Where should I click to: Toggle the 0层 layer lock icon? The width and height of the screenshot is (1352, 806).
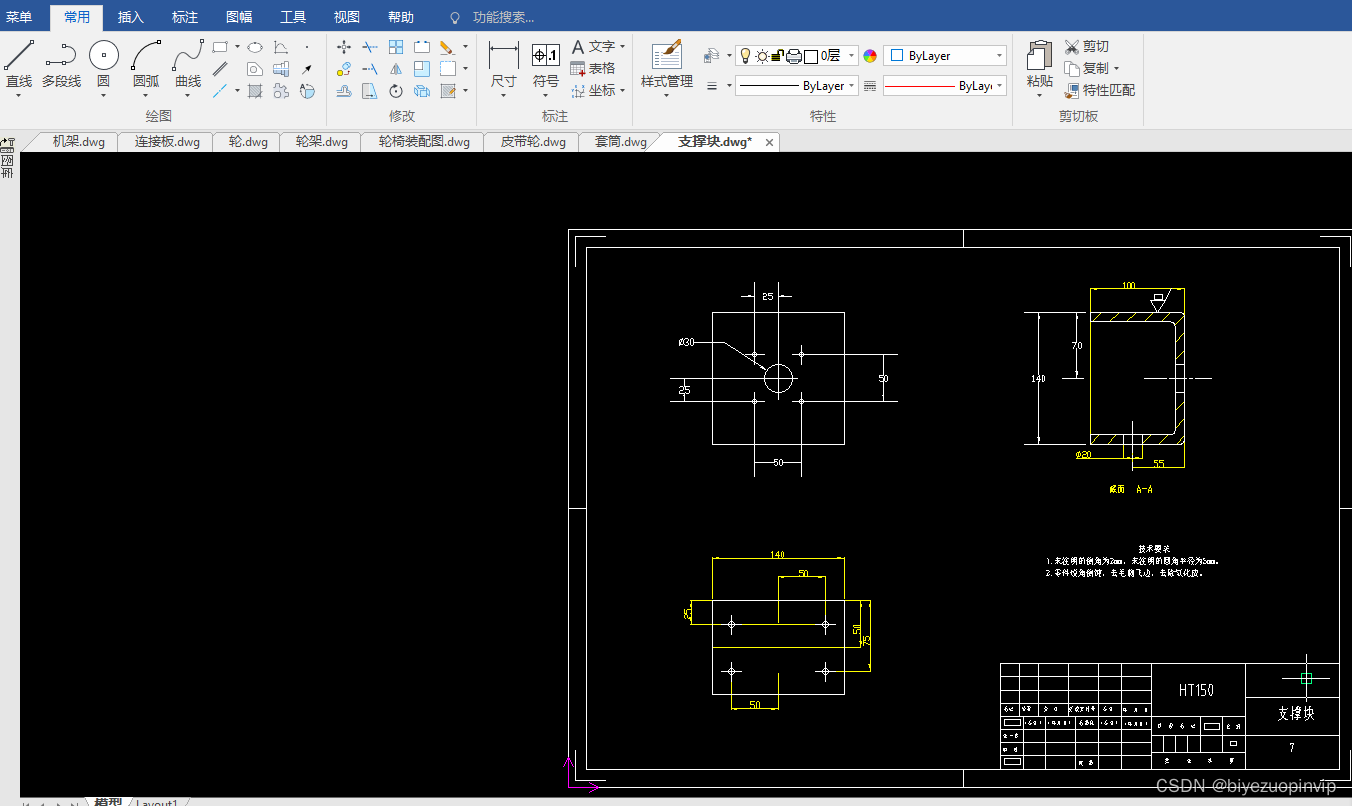coord(777,56)
